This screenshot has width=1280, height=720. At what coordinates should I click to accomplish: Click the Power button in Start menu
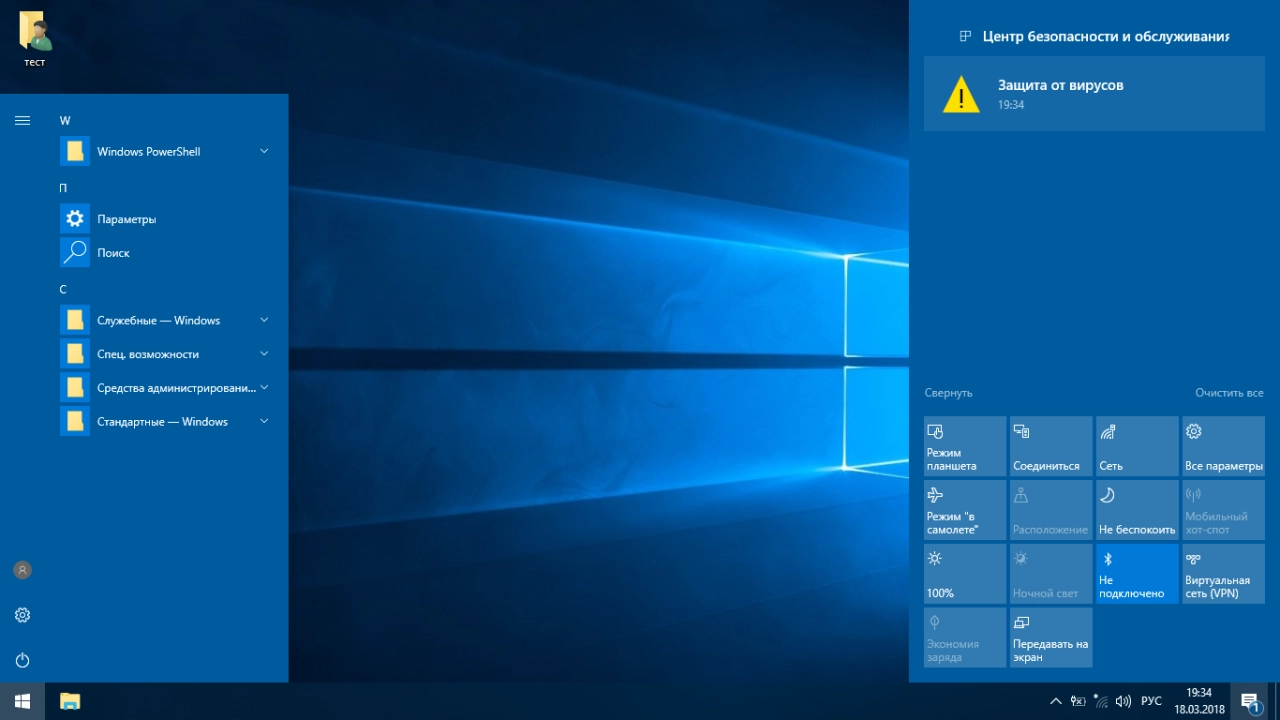(22, 660)
